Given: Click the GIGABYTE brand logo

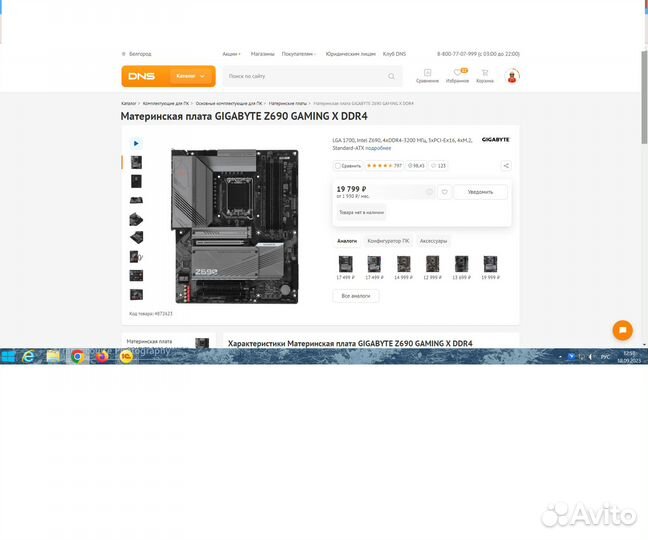Looking at the screenshot, I should (496, 140).
